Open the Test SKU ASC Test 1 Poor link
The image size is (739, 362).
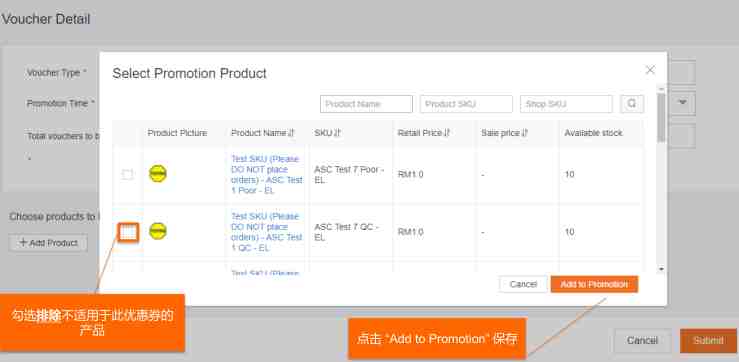point(267,174)
